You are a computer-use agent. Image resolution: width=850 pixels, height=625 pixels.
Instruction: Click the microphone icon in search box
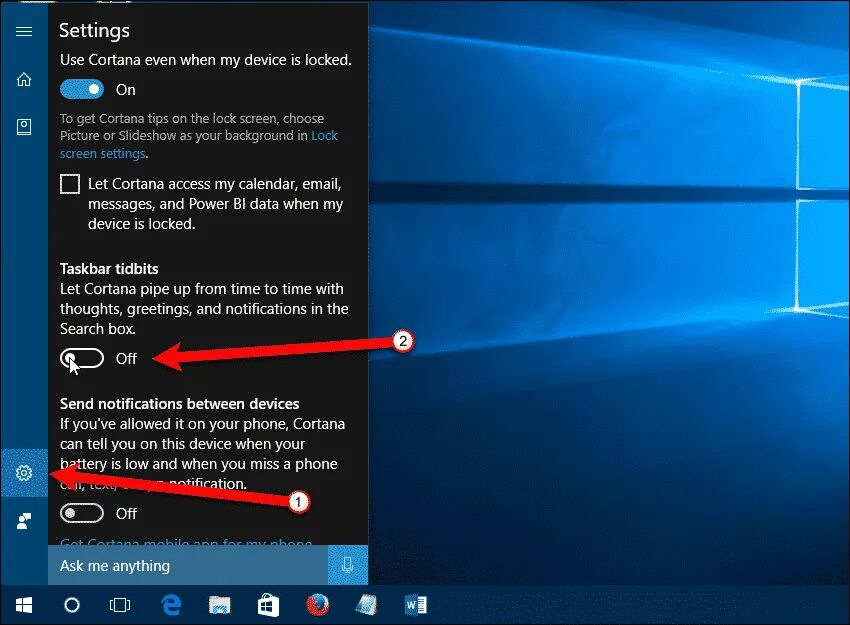pyautogui.click(x=347, y=565)
